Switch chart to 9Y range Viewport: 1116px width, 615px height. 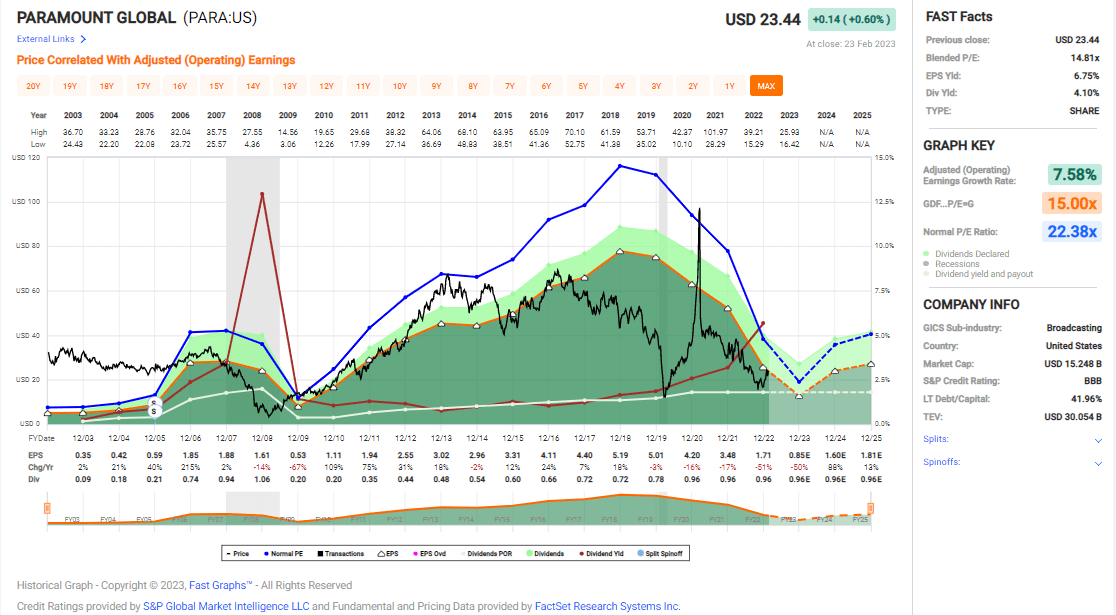(436, 86)
